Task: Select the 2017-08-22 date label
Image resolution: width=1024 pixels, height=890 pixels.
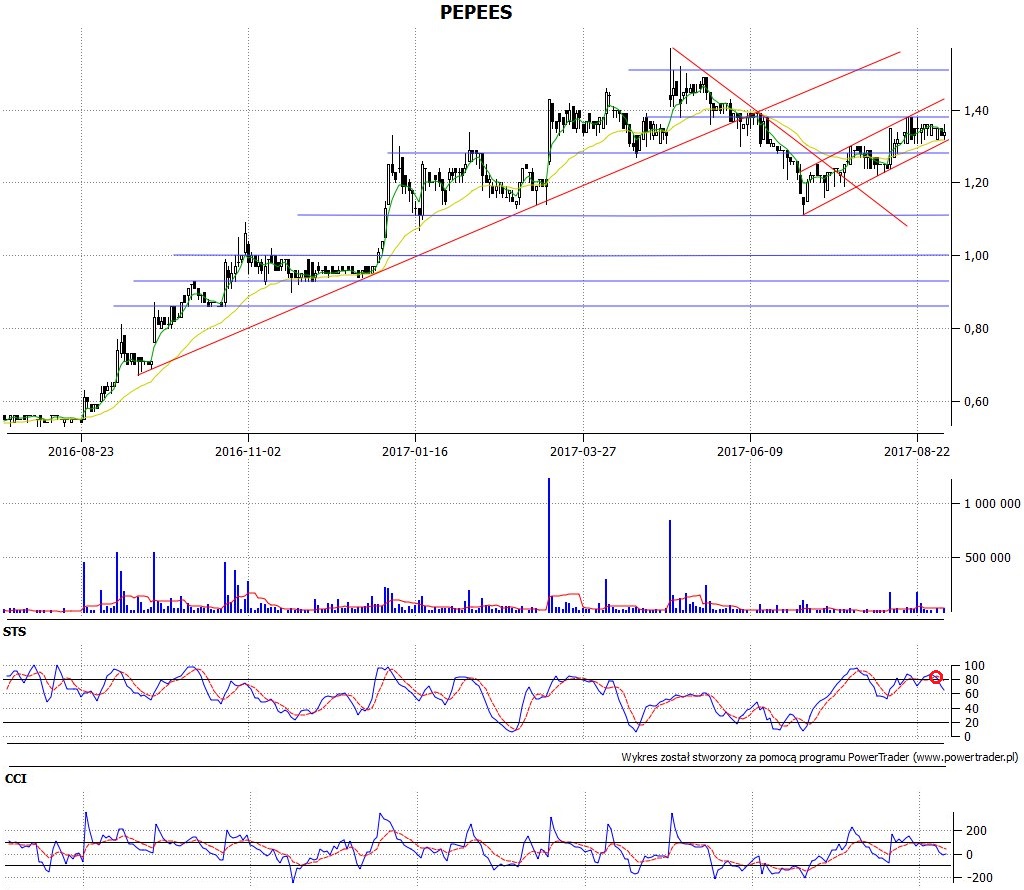Action: [917, 451]
